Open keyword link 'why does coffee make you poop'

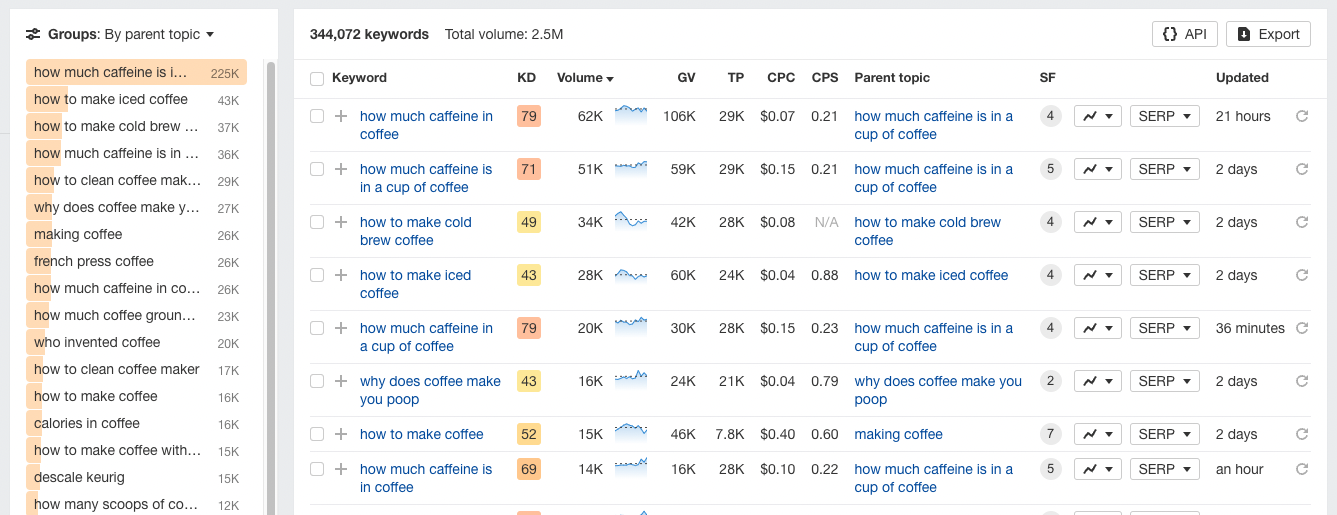tap(430, 390)
